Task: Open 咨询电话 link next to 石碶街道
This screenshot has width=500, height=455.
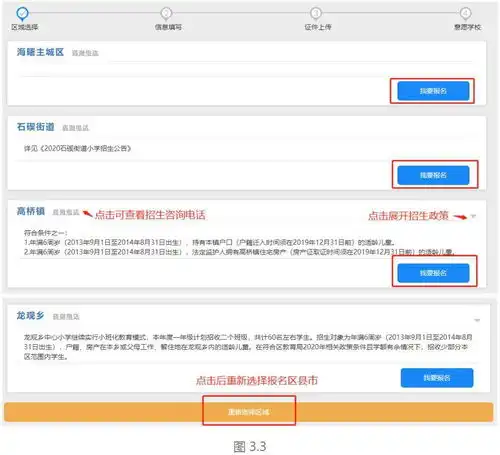Action: point(76,128)
